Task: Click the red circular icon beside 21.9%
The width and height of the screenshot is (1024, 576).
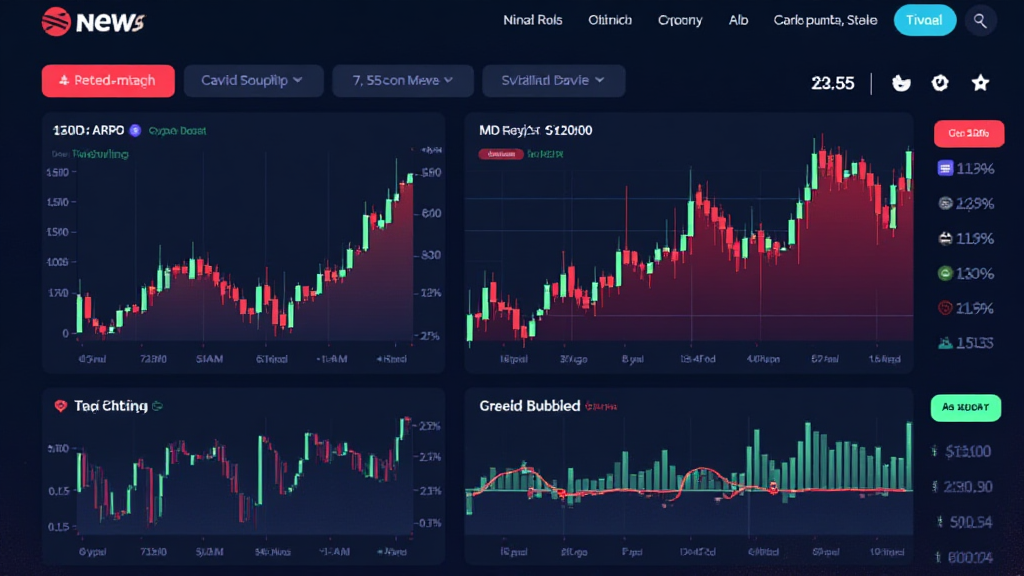Action: (944, 308)
